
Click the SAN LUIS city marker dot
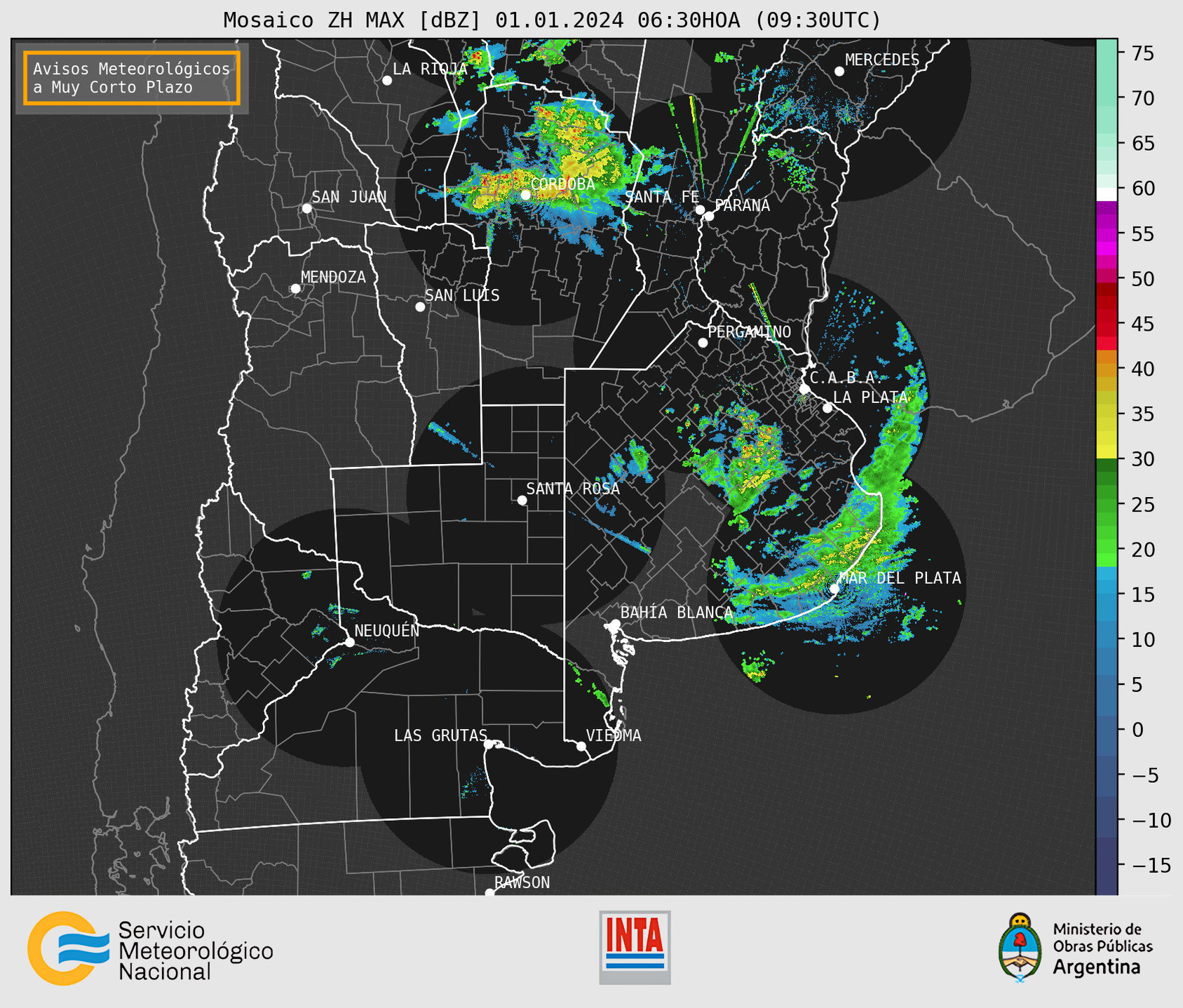click(420, 307)
